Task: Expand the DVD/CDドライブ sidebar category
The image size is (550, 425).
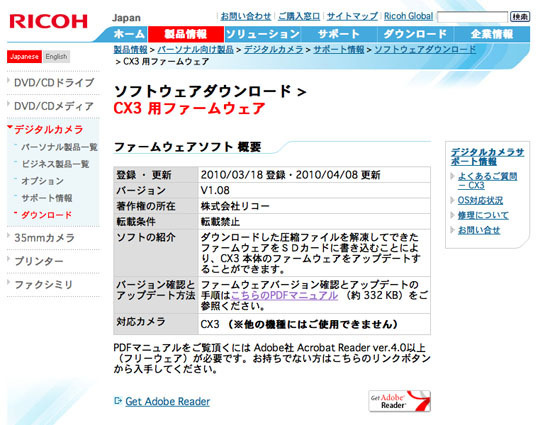Action: tap(54, 83)
